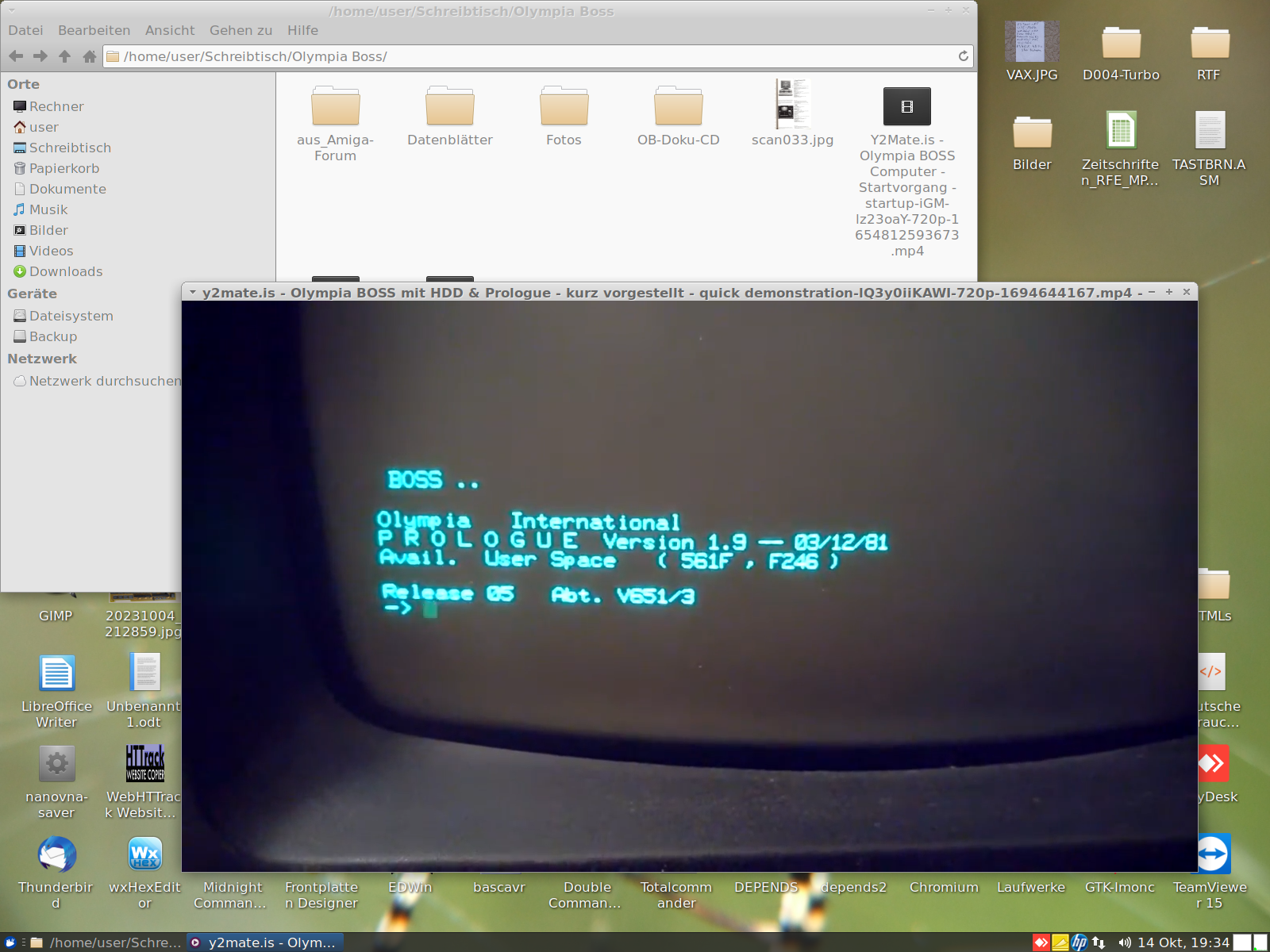Viewport: 1270px width, 952px height.
Task: Click the video playback area
Action: pyautogui.click(x=689, y=586)
